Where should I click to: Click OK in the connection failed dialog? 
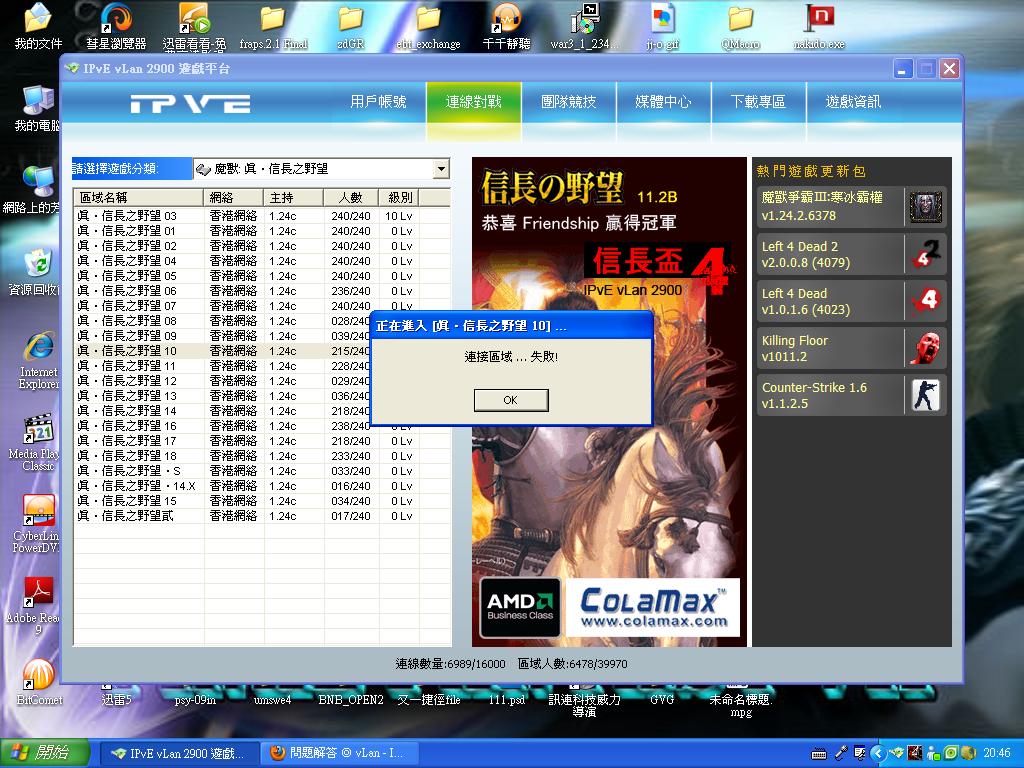[x=511, y=400]
